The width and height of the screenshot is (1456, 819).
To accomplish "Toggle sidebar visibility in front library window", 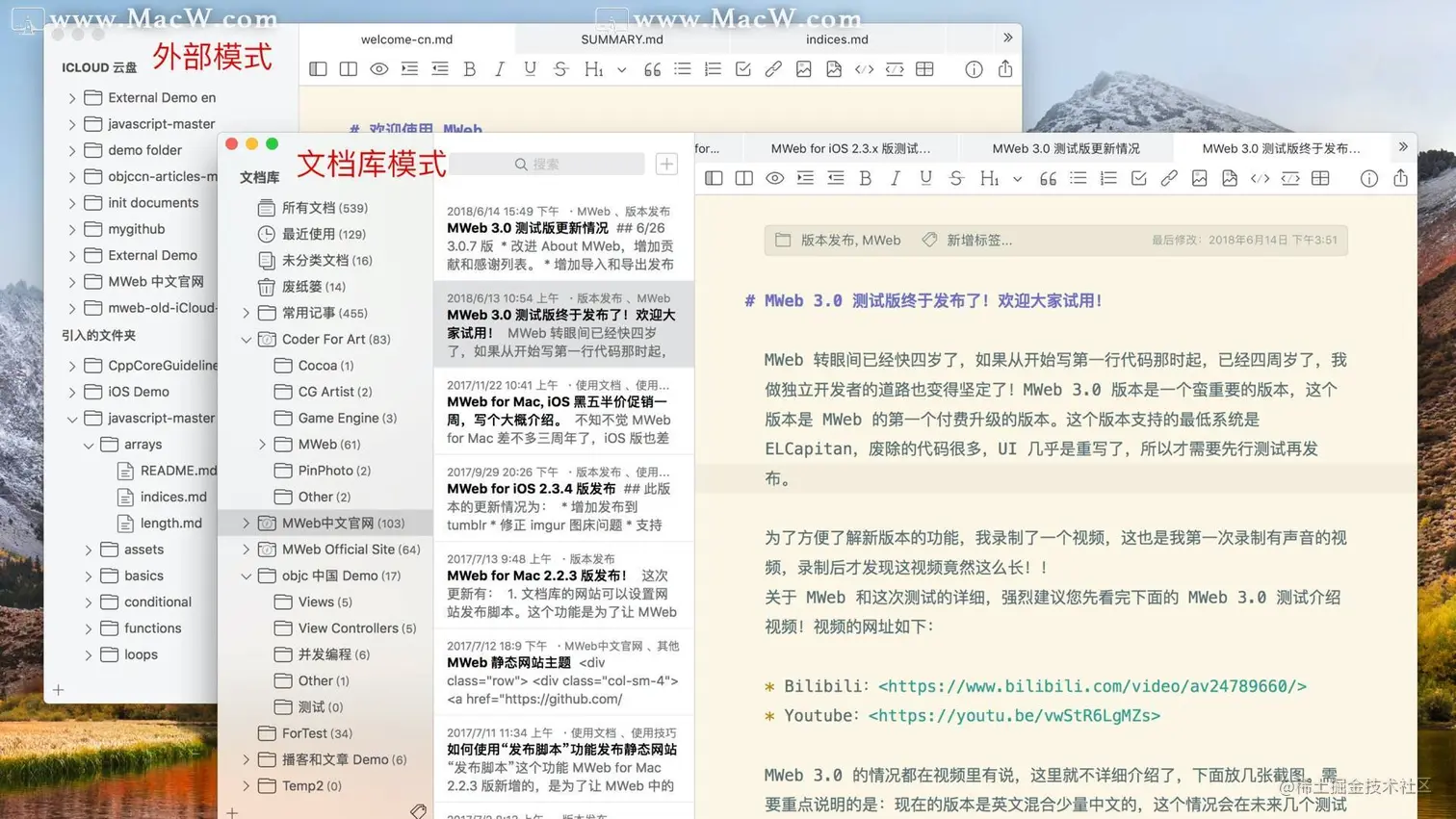I will [x=714, y=178].
